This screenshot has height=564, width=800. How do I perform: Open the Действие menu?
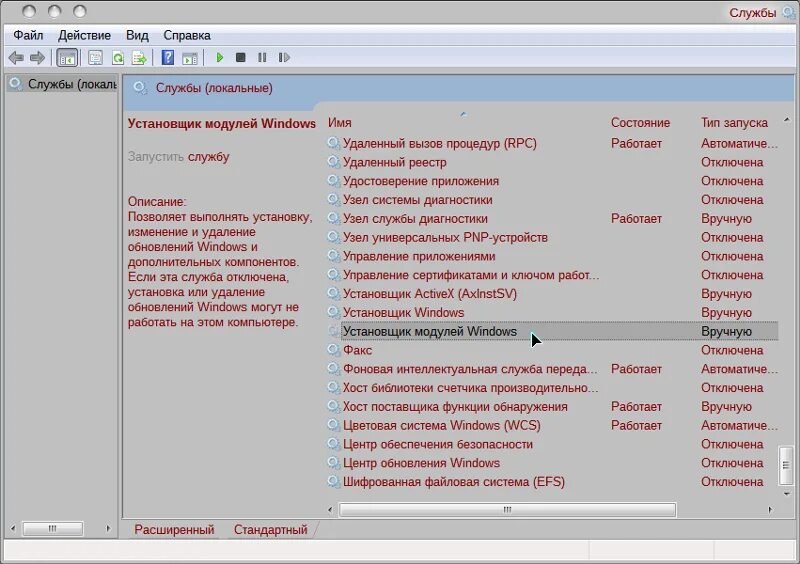tap(84, 35)
